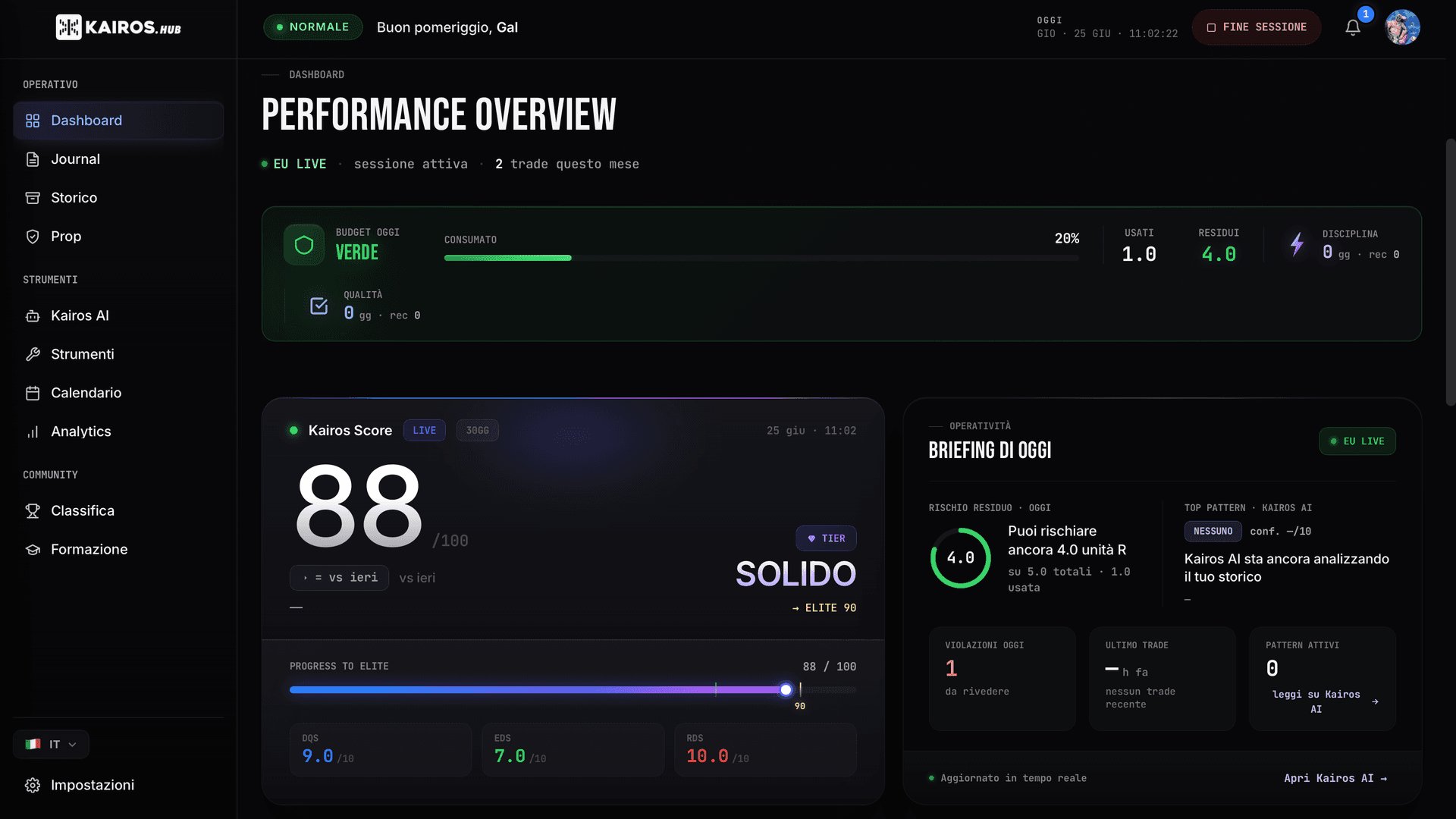Click the Qualità checkbox icon
Image resolution: width=1456 pixels, height=819 pixels.
pyautogui.click(x=319, y=306)
